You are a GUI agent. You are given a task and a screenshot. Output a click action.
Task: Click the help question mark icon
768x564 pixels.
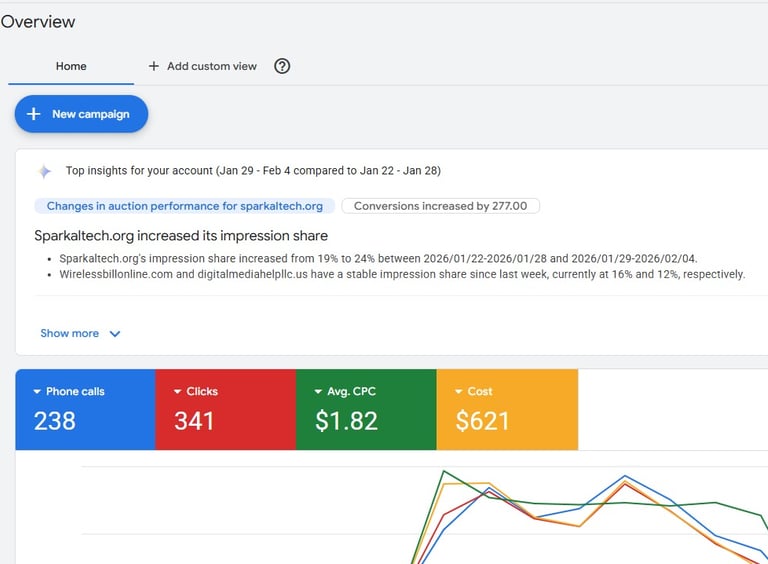(282, 66)
